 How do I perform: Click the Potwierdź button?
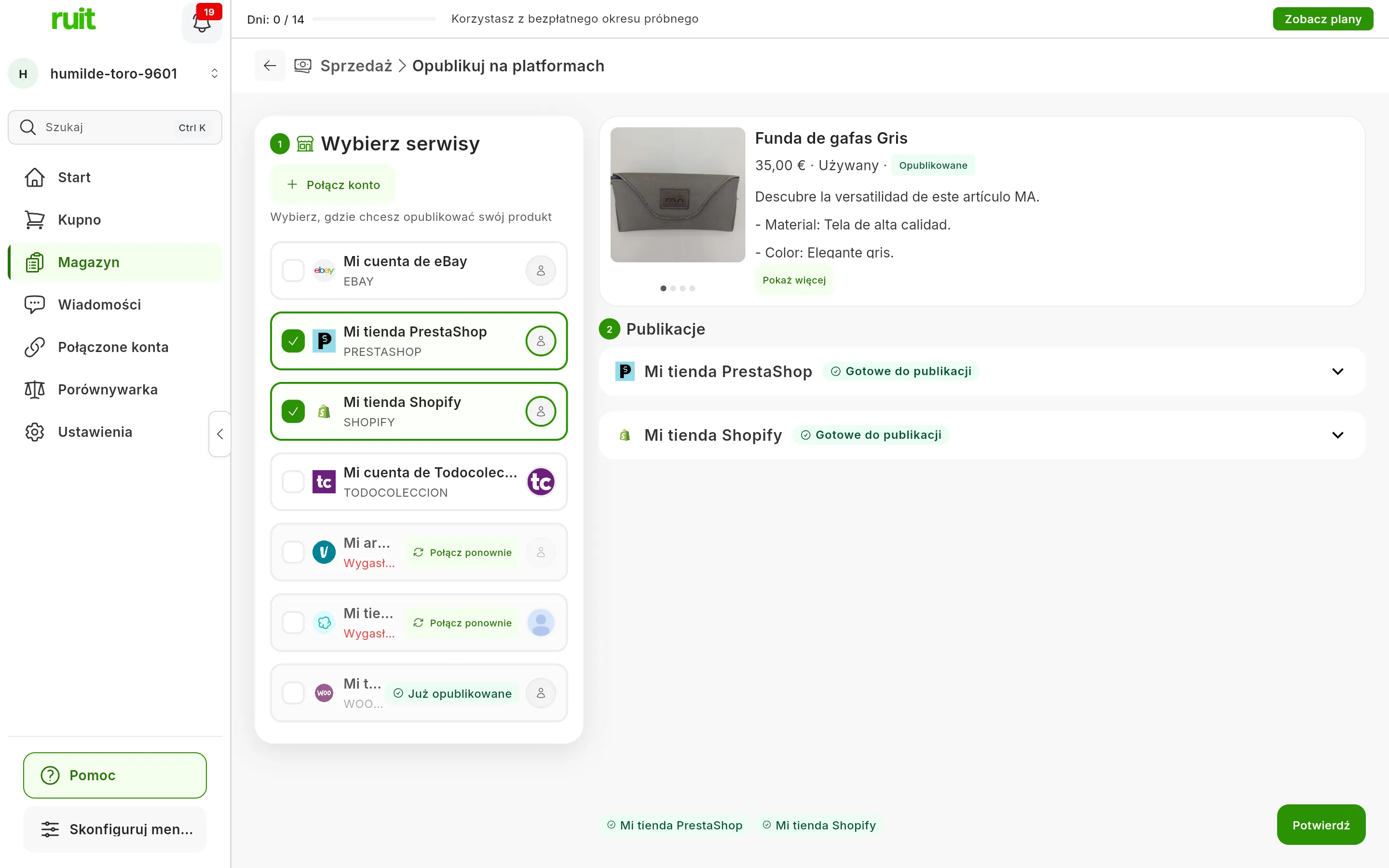[1321, 825]
